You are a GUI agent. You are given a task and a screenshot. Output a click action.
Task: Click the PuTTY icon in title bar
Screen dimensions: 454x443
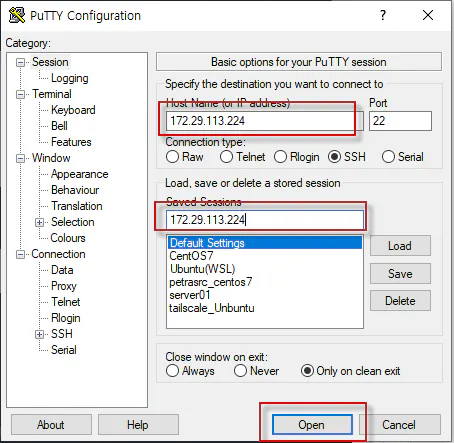pos(17,15)
